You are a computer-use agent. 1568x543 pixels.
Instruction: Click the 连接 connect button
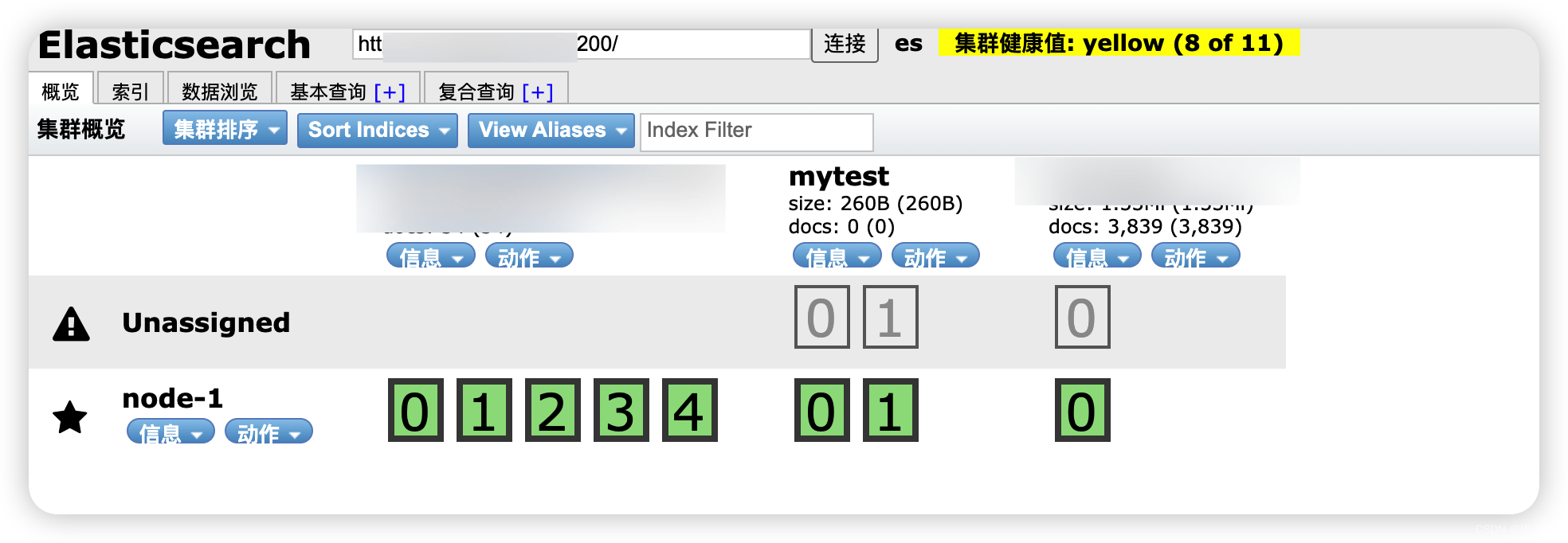pos(845,44)
